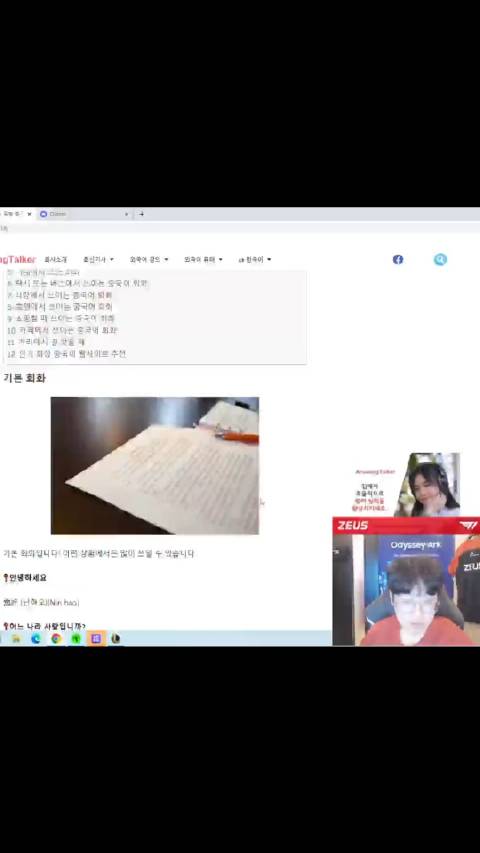
Task: Jump to contents item 11 in the list
Action: [x=46, y=342]
